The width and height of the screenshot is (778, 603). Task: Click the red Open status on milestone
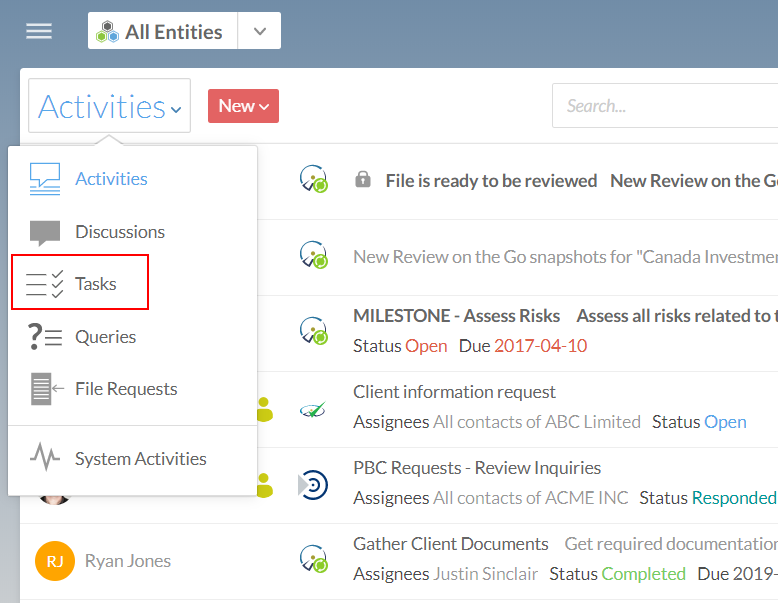point(426,346)
